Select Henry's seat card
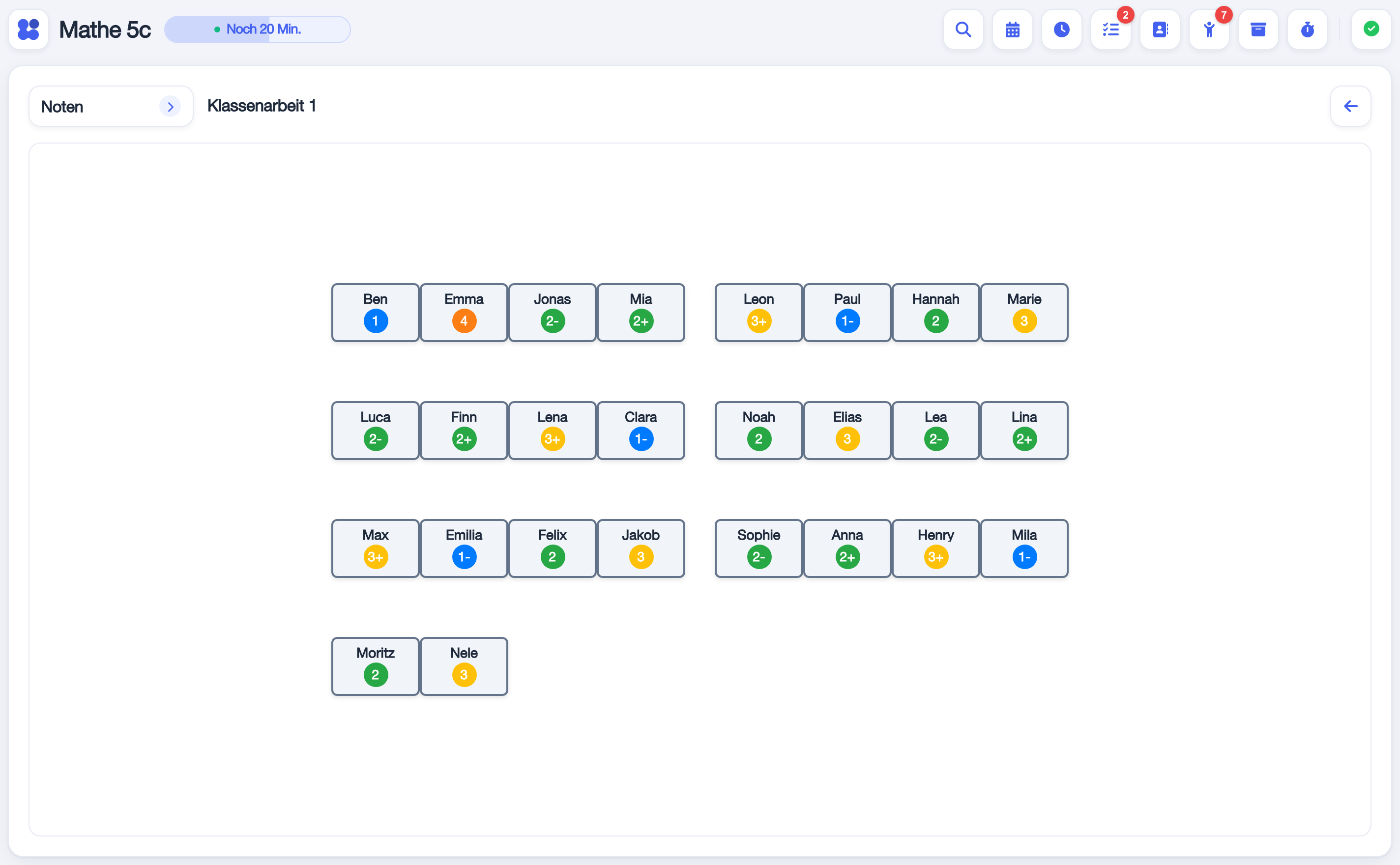This screenshot has height=865, width=1400. coord(936,548)
